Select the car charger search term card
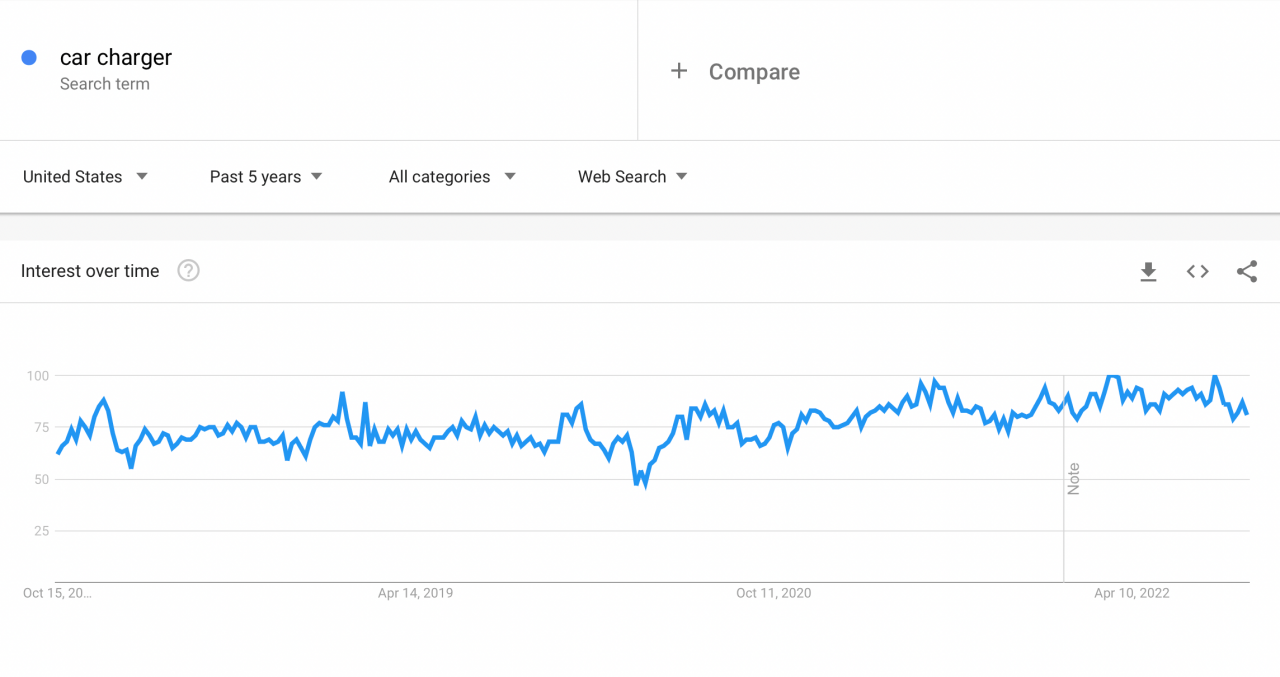The width and height of the screenshot is (1280, 677). click(116, 57)
